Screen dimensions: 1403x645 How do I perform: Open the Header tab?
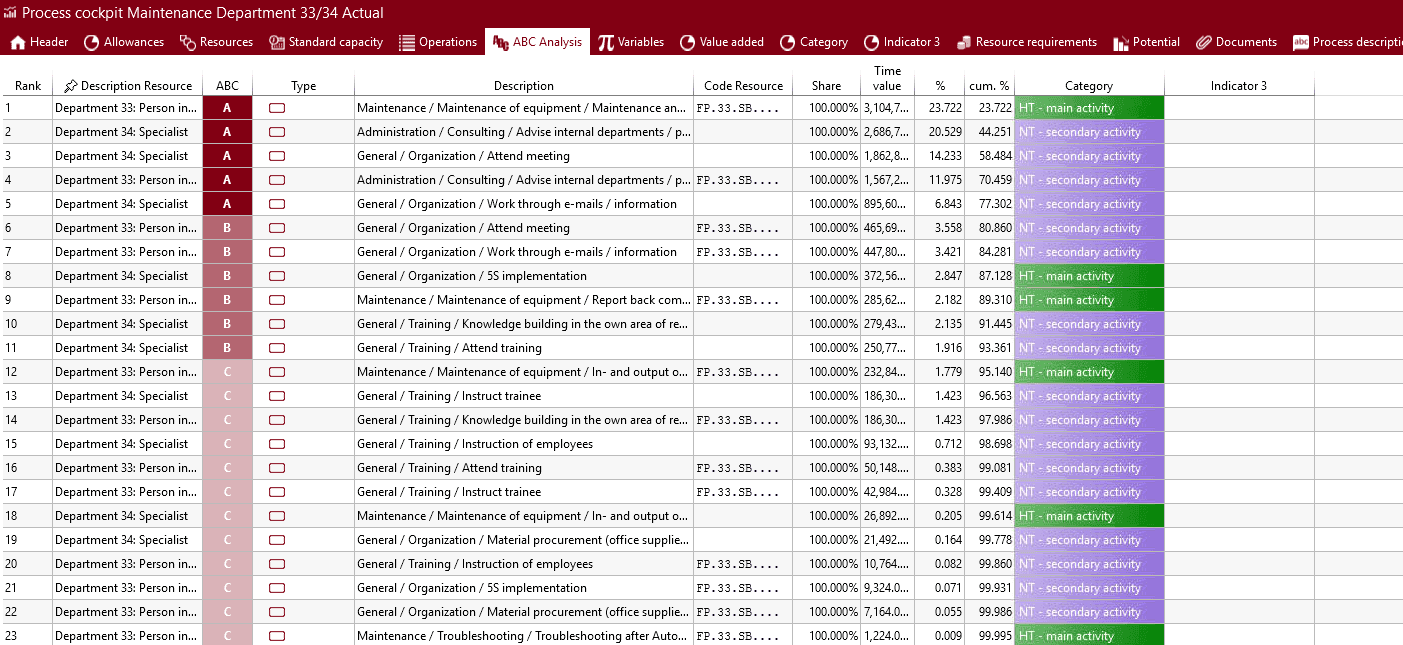click(39, 42)
